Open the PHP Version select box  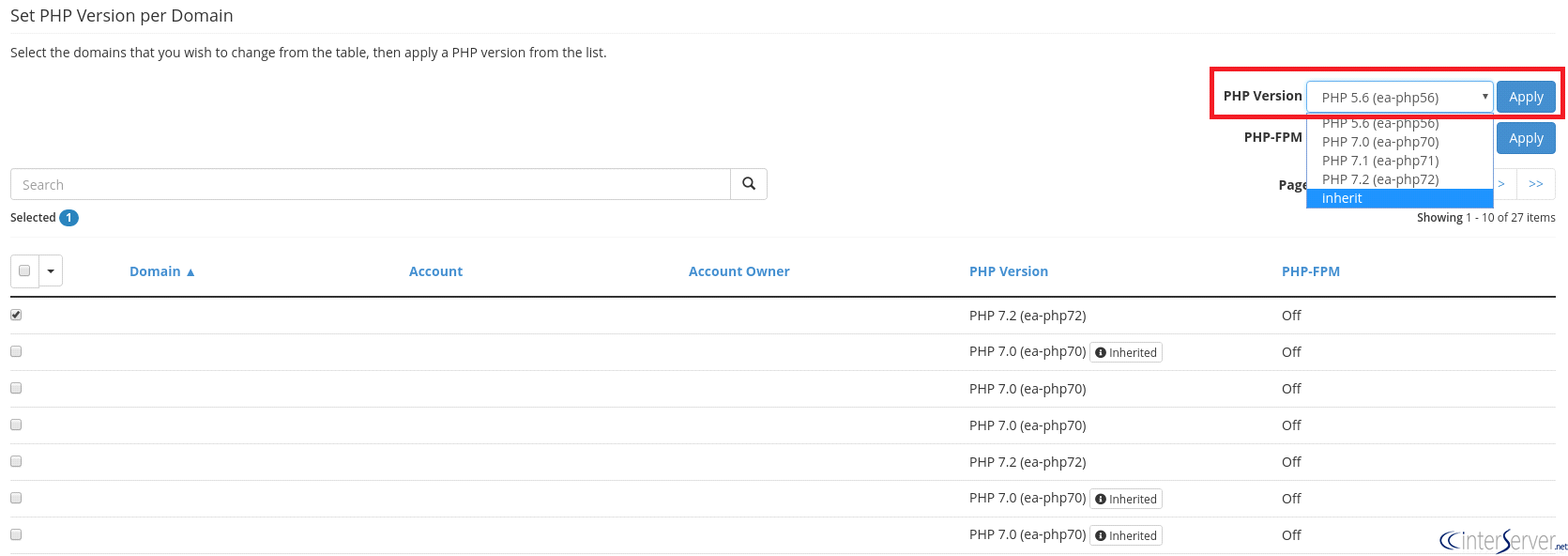pyautogui.click(x=1399, y=97)
